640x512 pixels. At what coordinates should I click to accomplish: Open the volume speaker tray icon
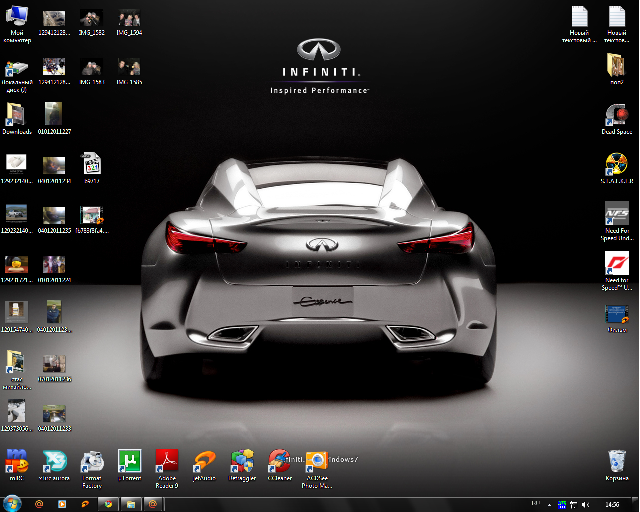pos(585,505)
